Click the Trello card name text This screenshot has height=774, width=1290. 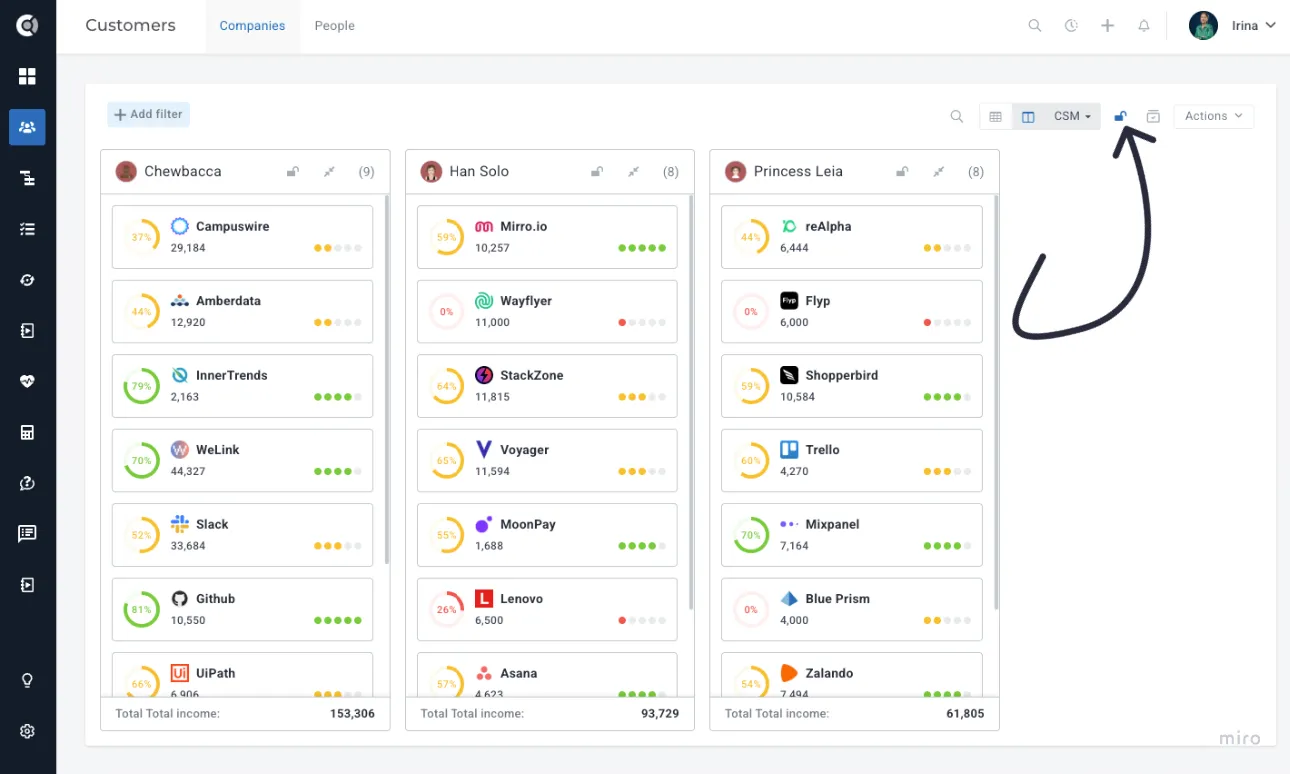(x=822, y=450)
